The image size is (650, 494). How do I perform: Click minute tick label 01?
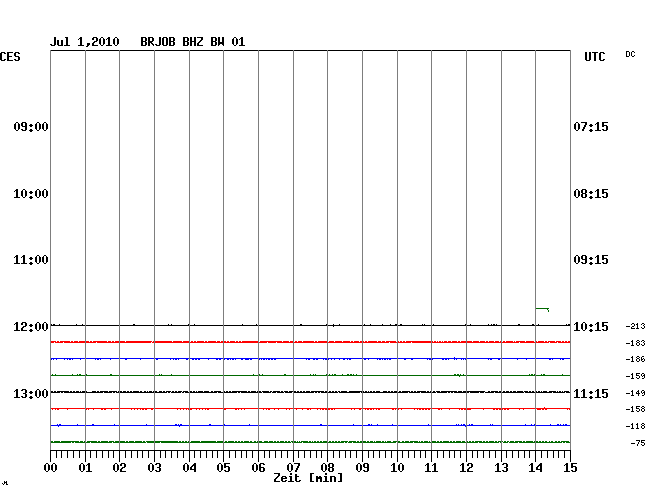coord(85,468)
